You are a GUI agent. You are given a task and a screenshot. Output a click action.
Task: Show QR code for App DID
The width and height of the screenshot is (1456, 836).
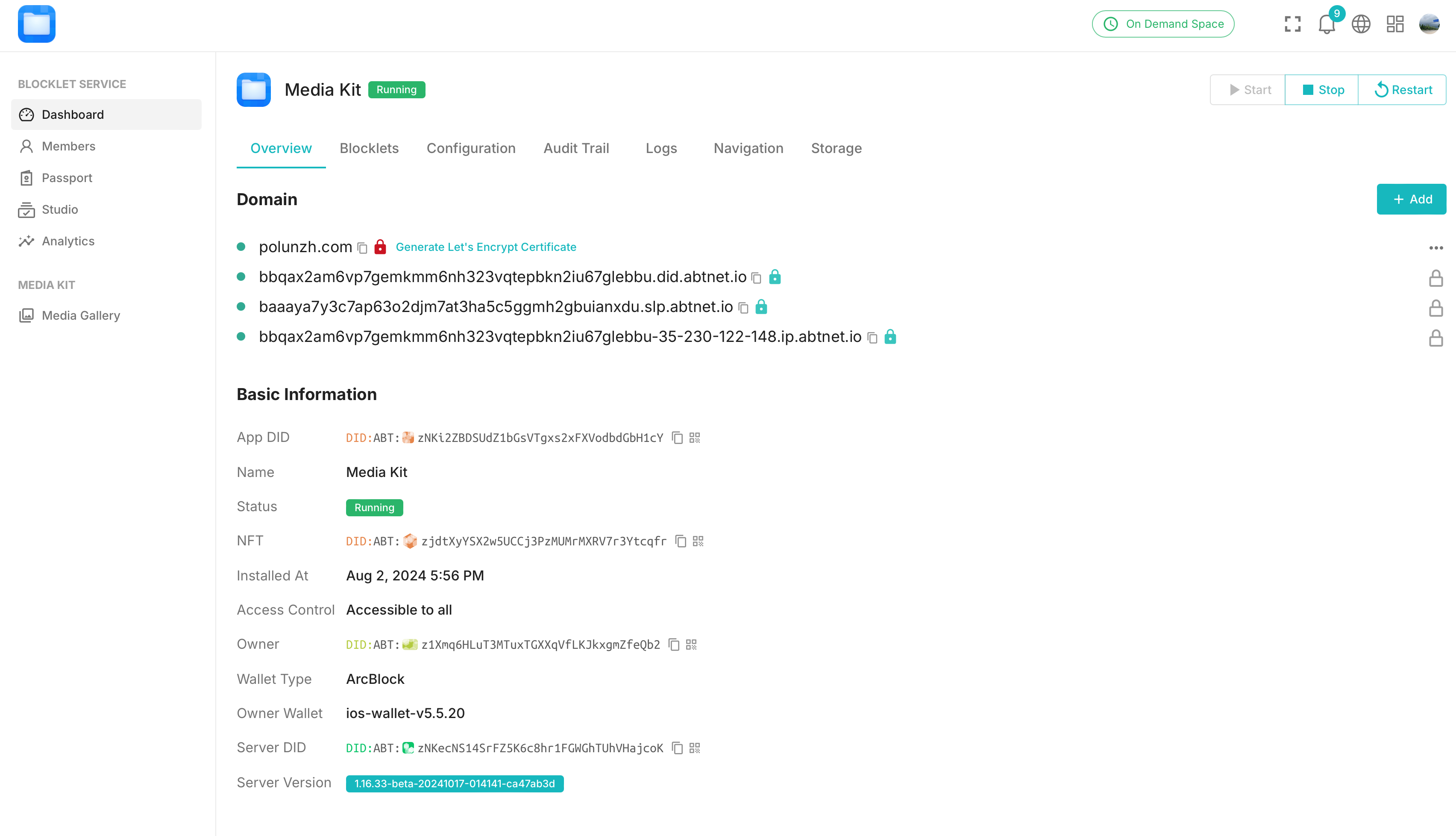pos(694,438)
